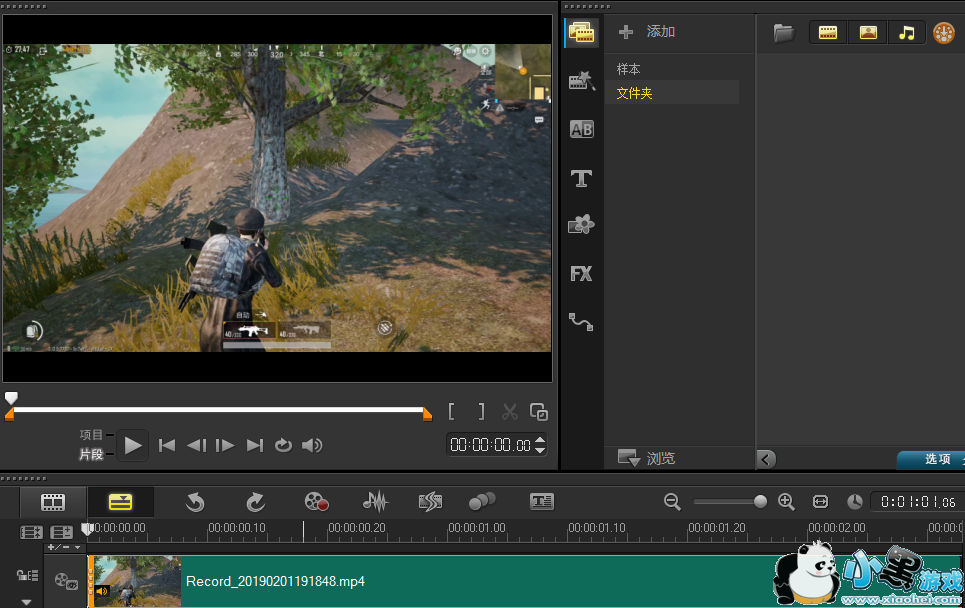
Task: Toggle video files filter in library
Action: pos(827,33)
